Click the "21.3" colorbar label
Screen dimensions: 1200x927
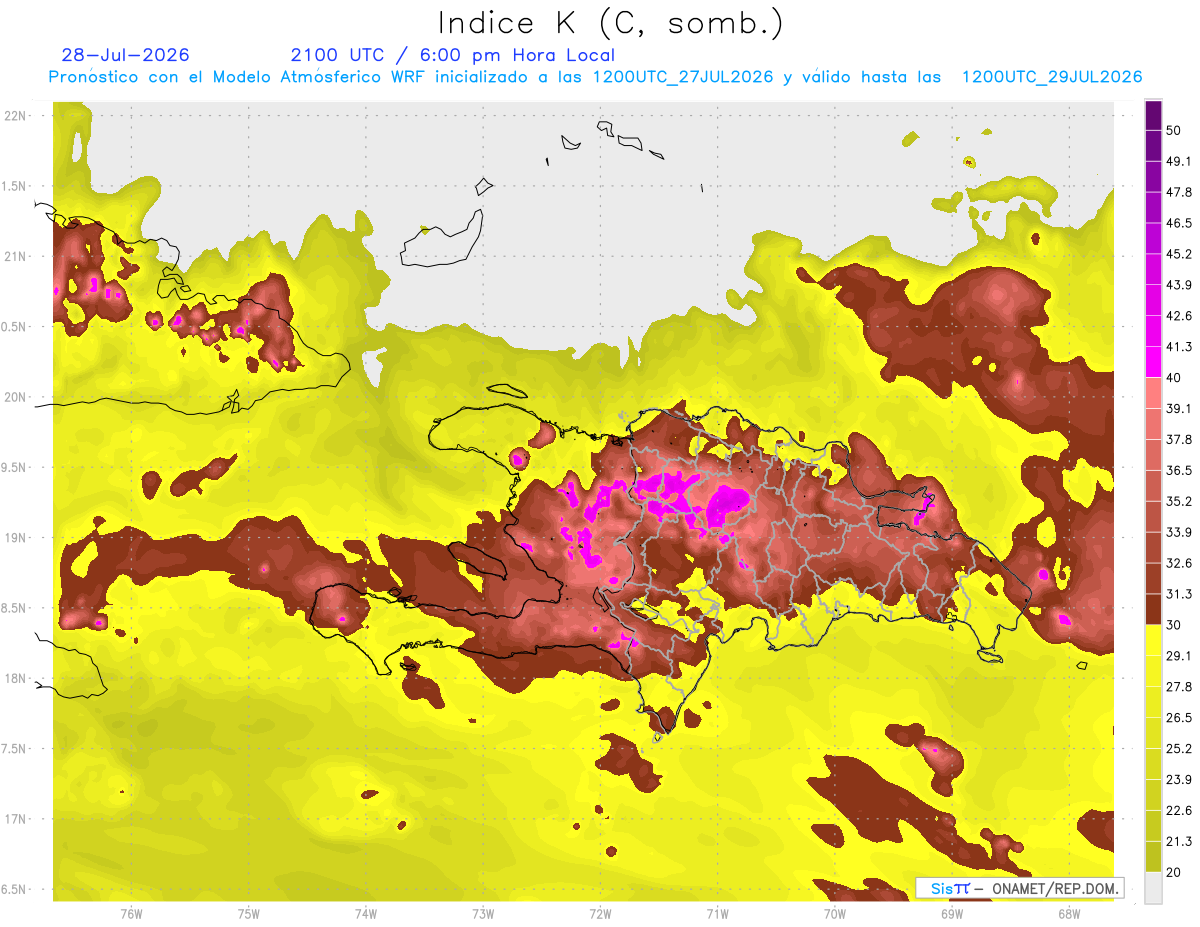1180,841
